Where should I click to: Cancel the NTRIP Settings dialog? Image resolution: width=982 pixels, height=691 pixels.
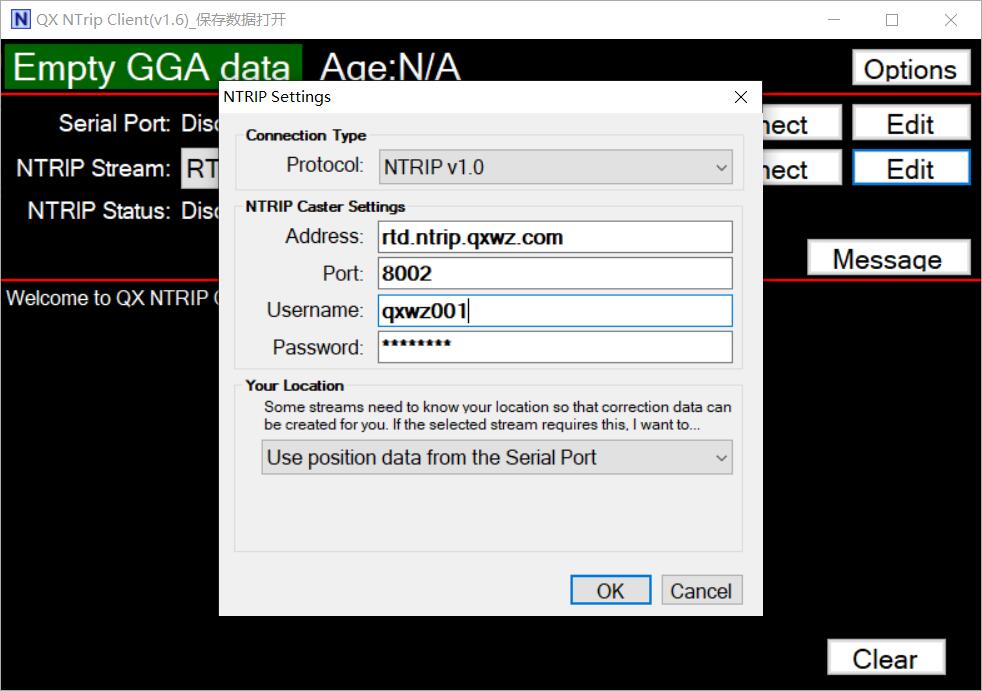coord(701,590)
